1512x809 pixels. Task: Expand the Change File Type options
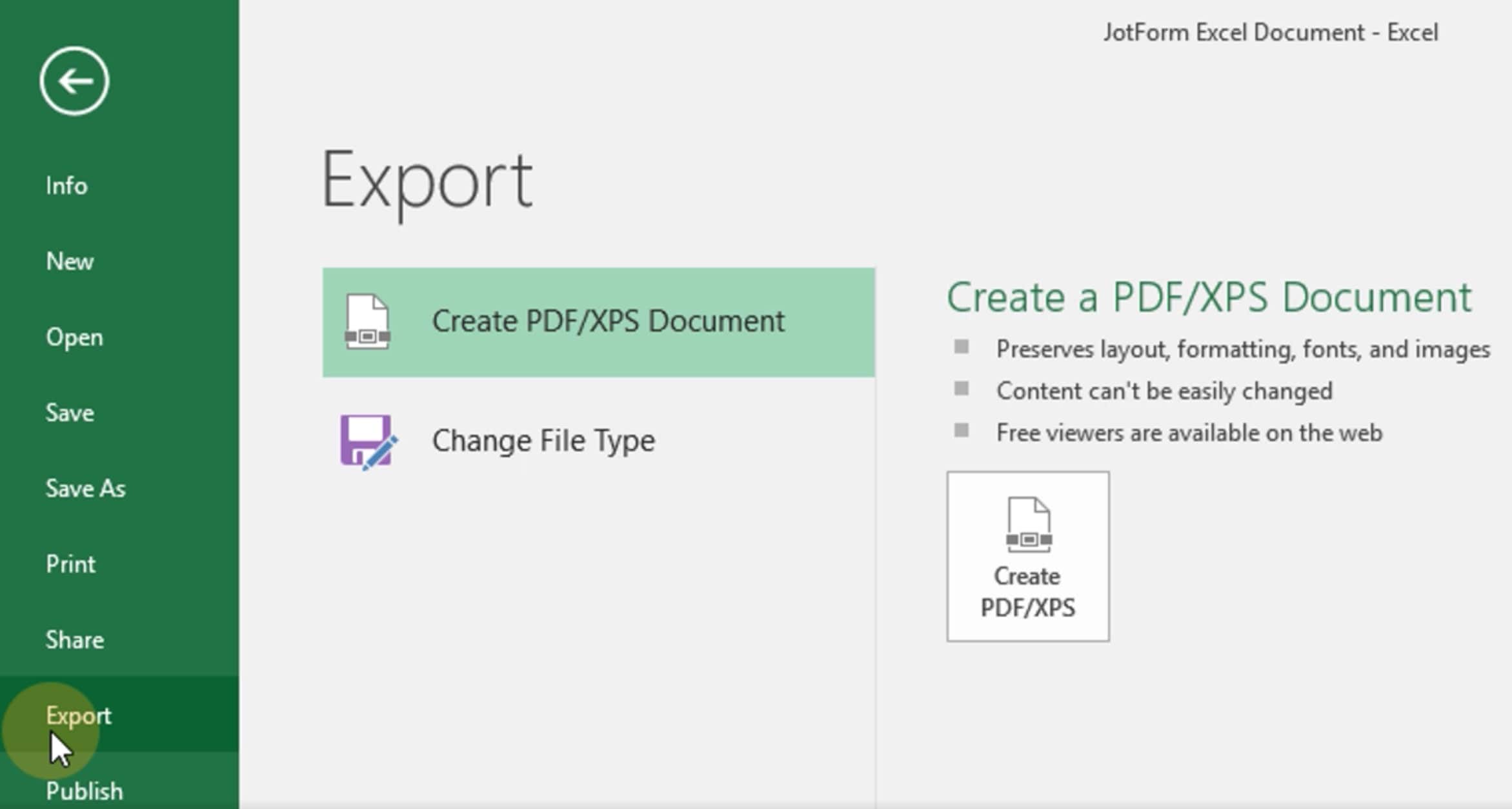pyautogui.click(x=598, y=440)
